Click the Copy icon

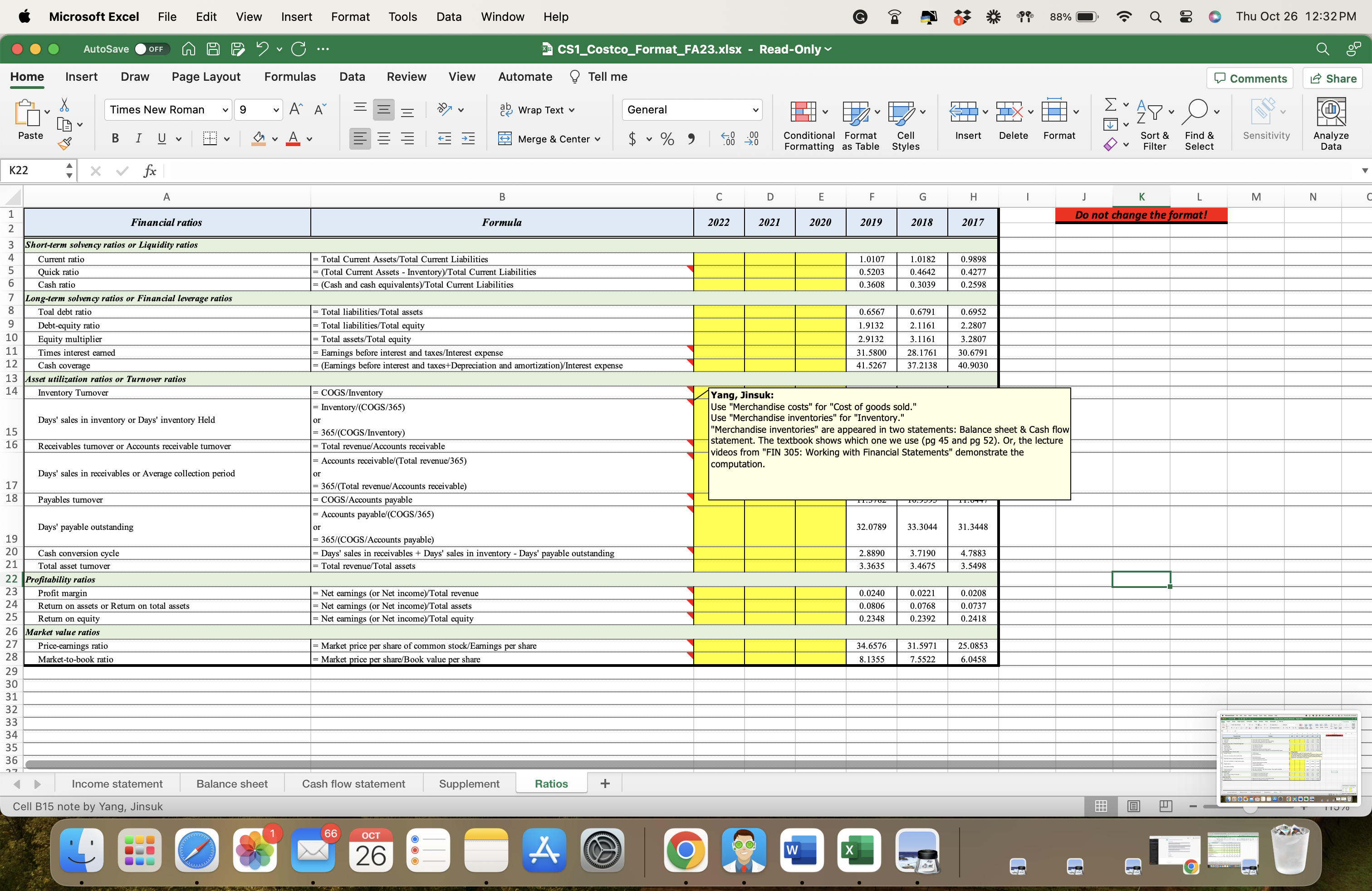64,124
